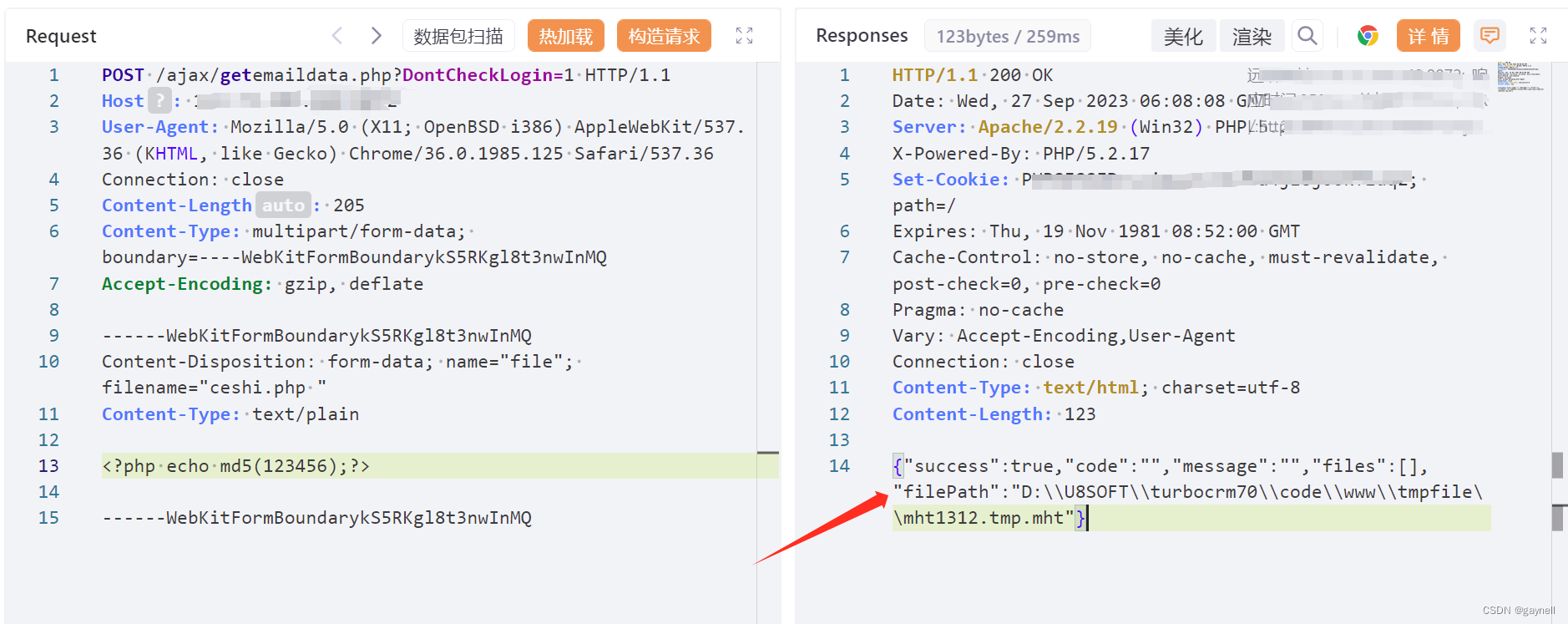Go to next request with right chevron
This screenshot has height=624, width=1568.
376,35
